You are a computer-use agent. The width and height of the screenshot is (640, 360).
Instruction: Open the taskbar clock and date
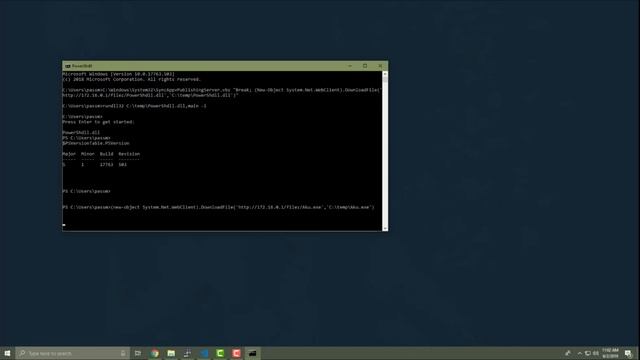(x=610, y=353)
